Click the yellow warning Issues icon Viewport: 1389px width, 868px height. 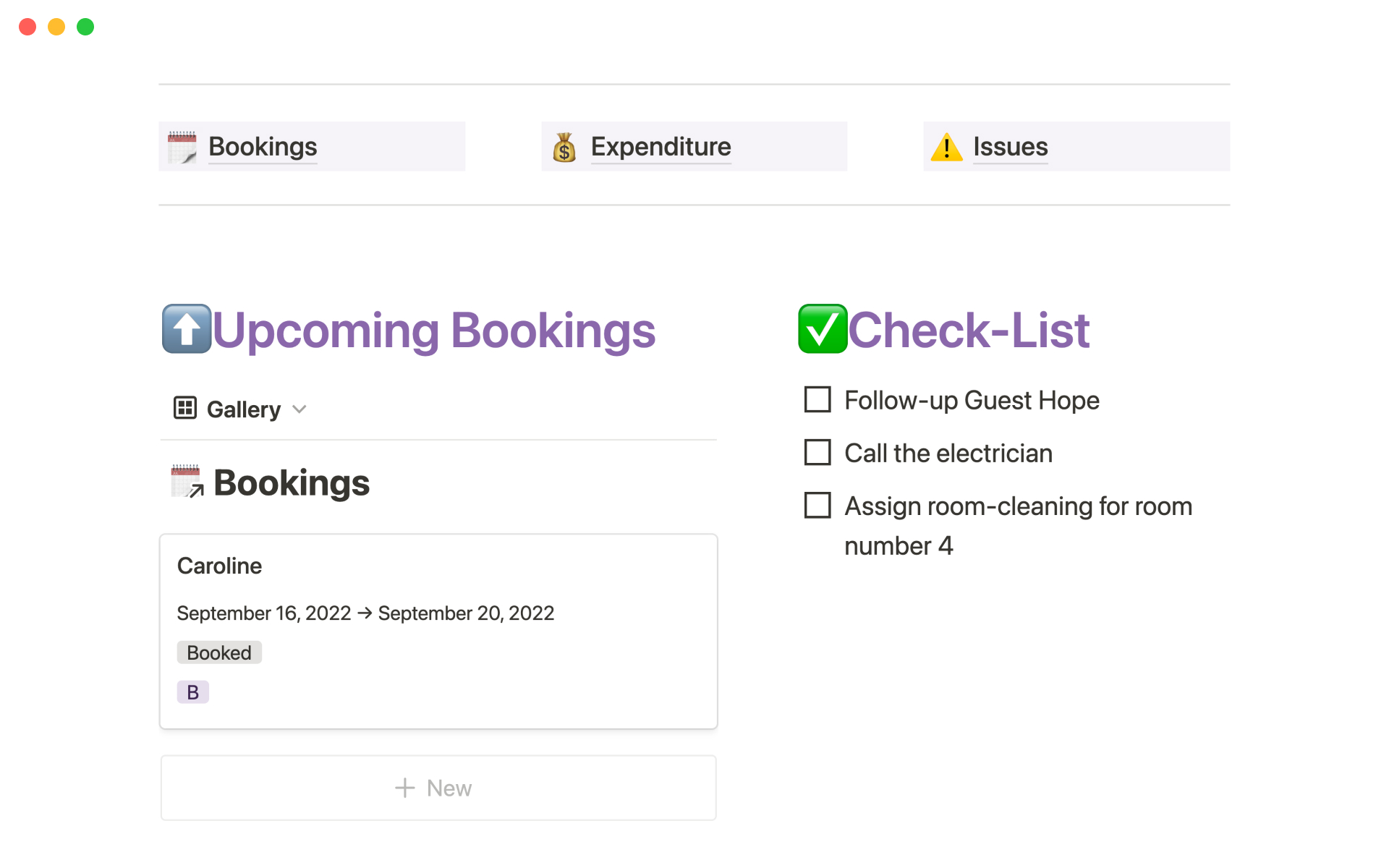tap(946, 147)
